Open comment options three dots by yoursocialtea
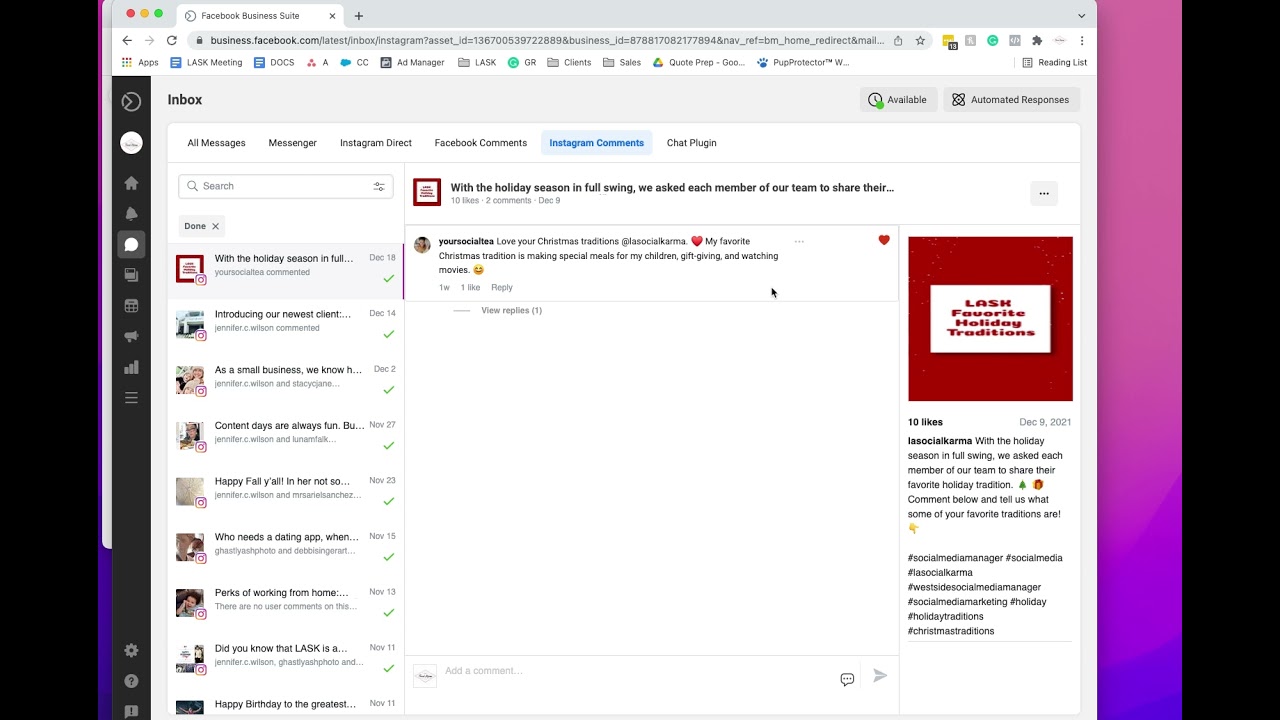 tap(799, 241)
